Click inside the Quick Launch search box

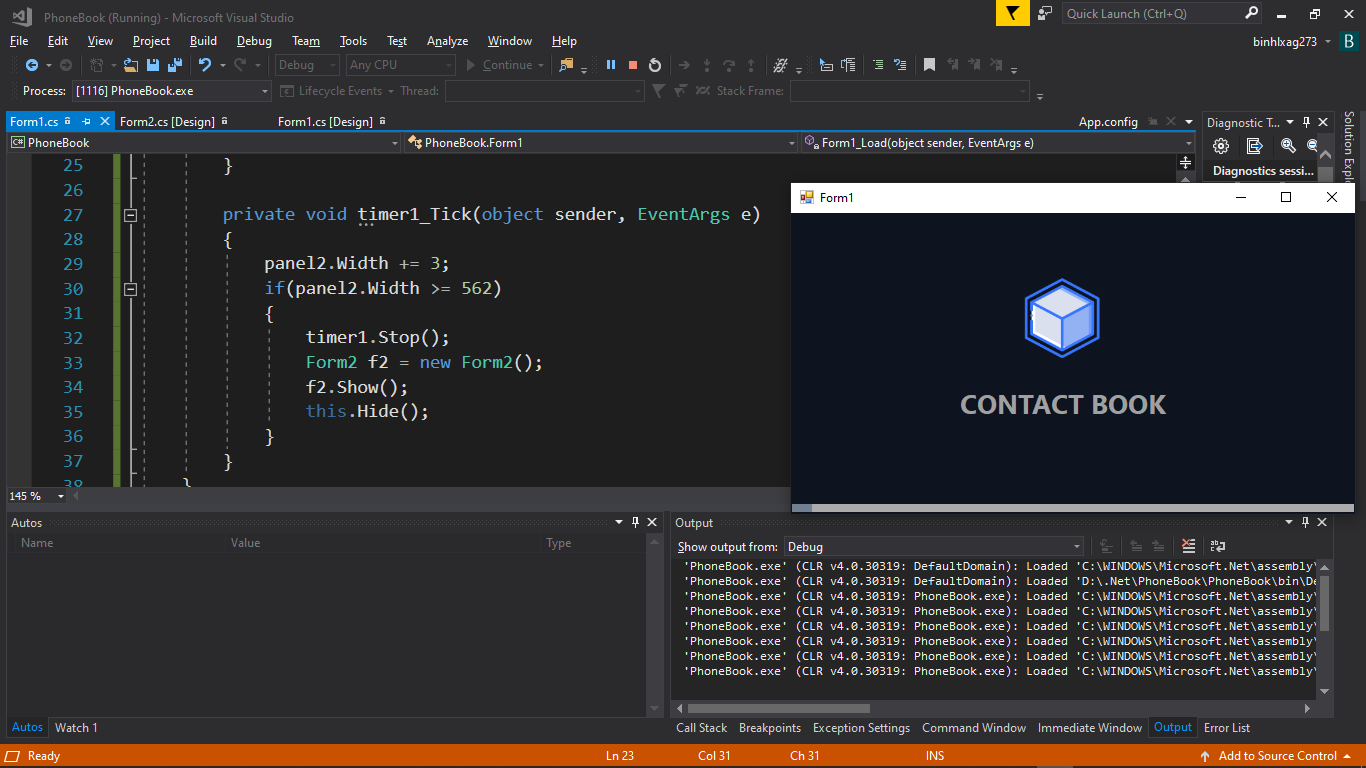pos(1150,14)
